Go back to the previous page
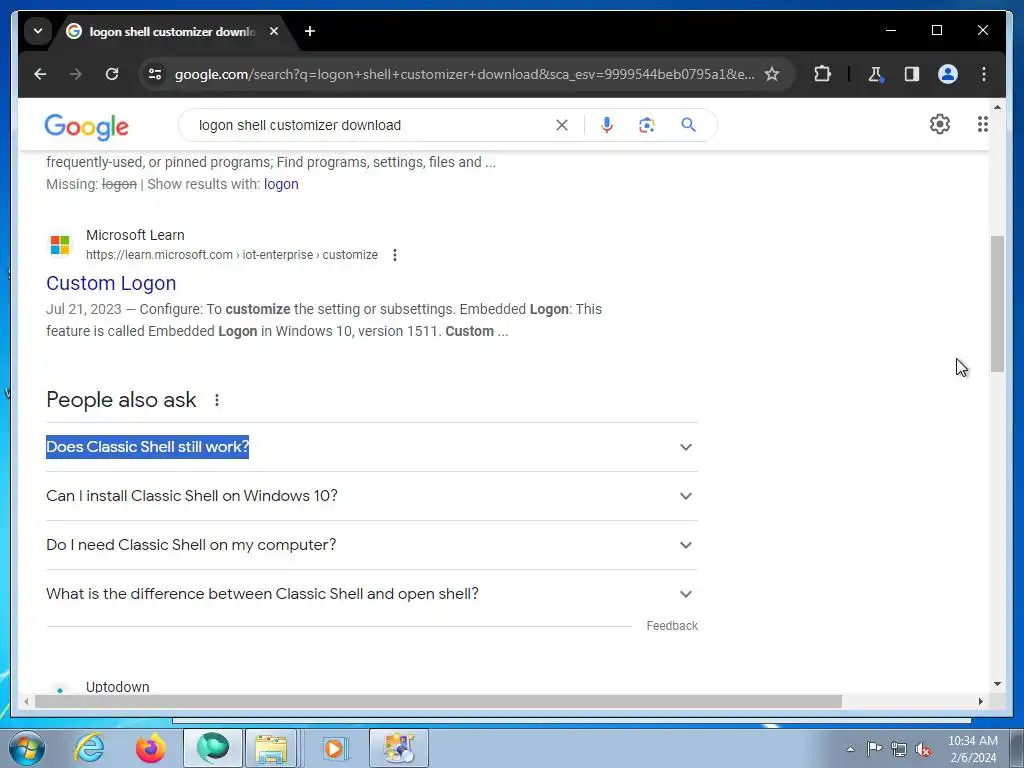Screen dimensions: 1024x768 pyautogui.click(x=40, y=74)
